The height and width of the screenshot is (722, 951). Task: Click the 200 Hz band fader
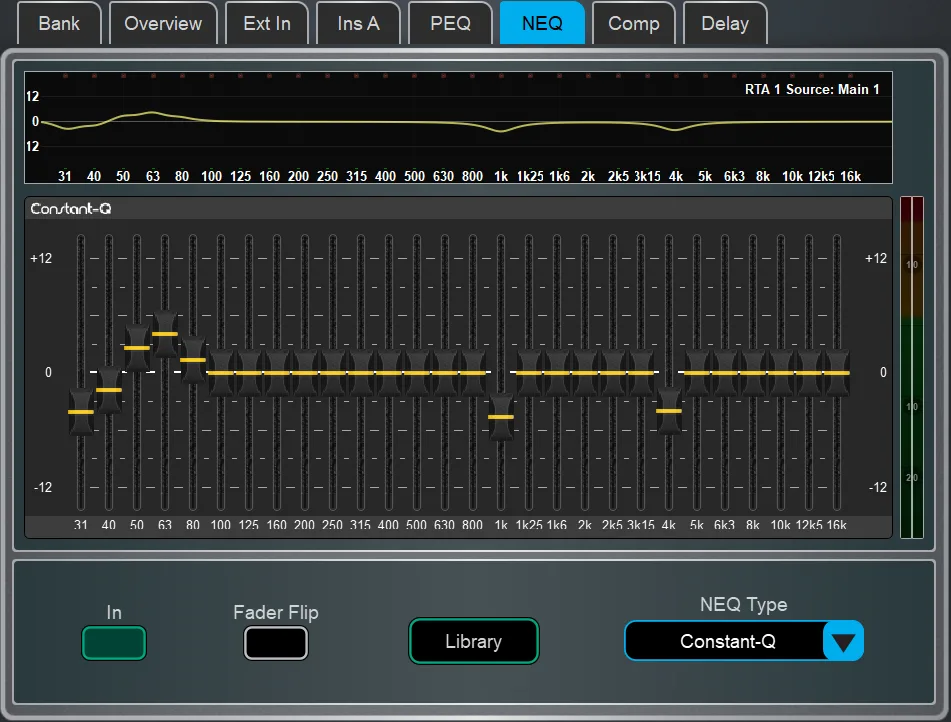tap(304, 373)
